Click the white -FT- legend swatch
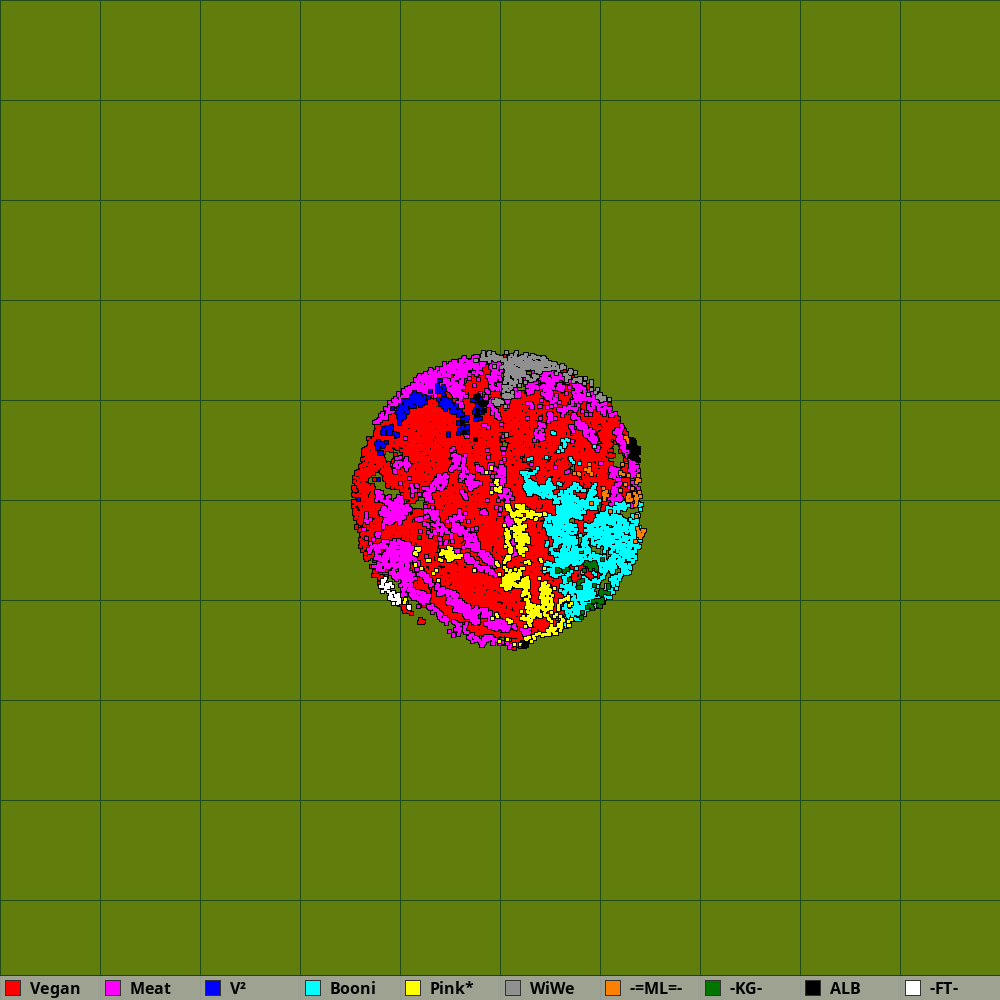 click(x=913, y=988)
